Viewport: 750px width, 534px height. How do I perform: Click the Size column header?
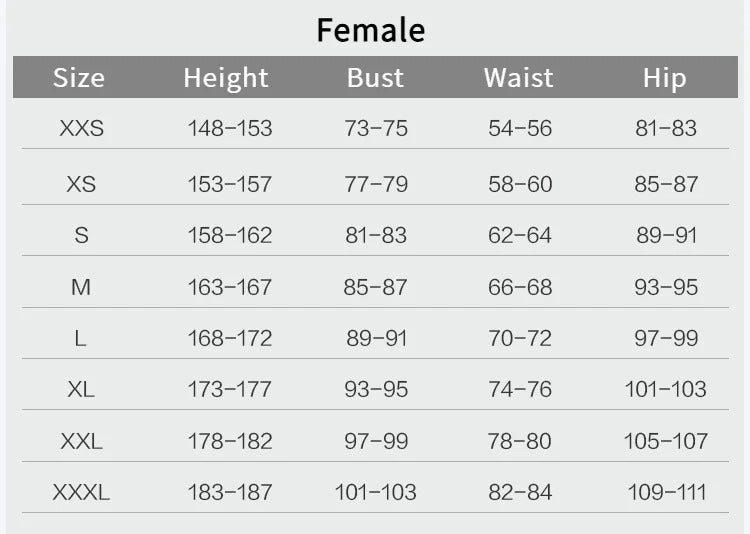click(x=79, y=78)
